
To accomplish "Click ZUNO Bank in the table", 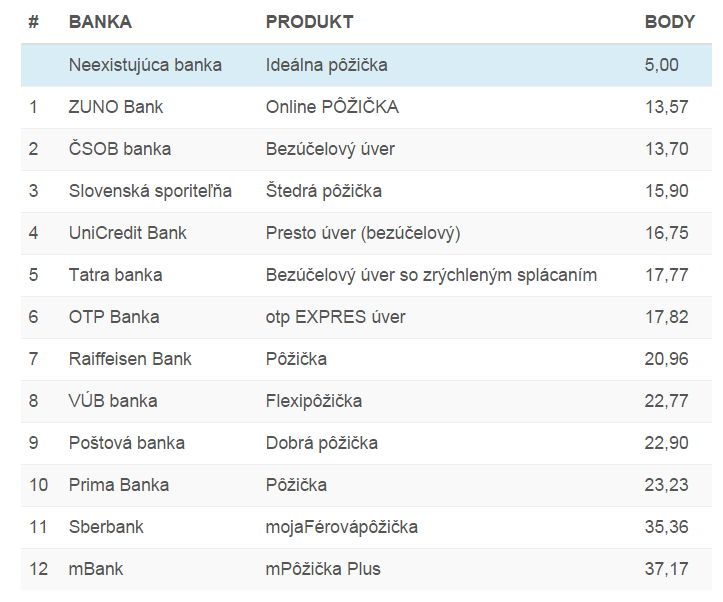I will [115, 107].
